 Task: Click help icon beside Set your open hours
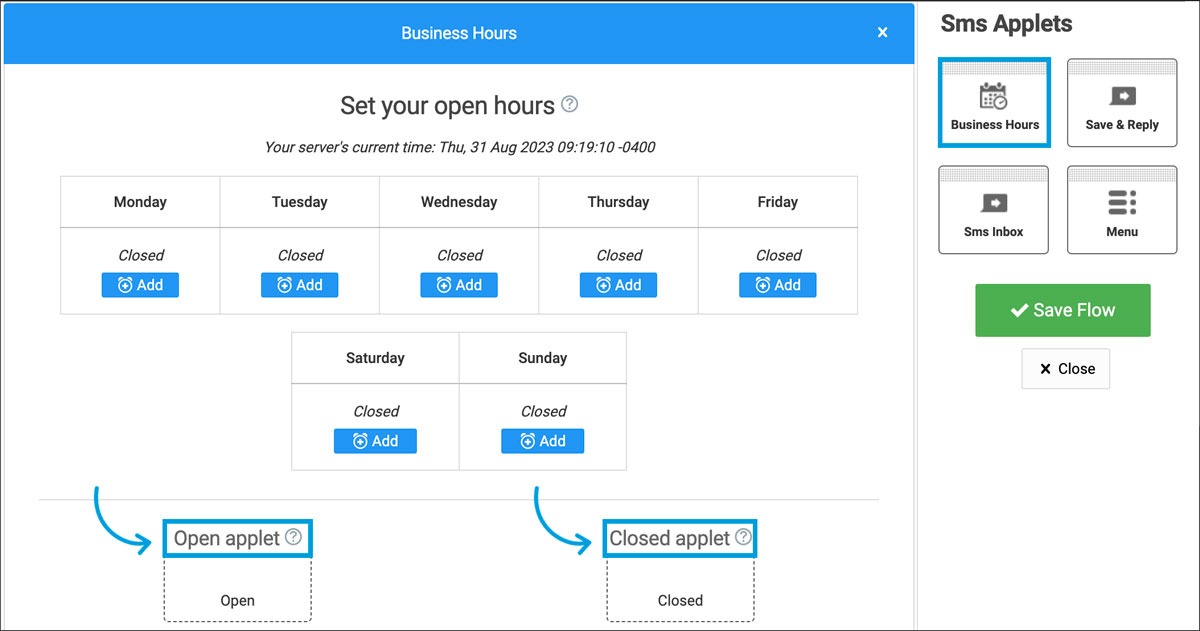(570, 104)
